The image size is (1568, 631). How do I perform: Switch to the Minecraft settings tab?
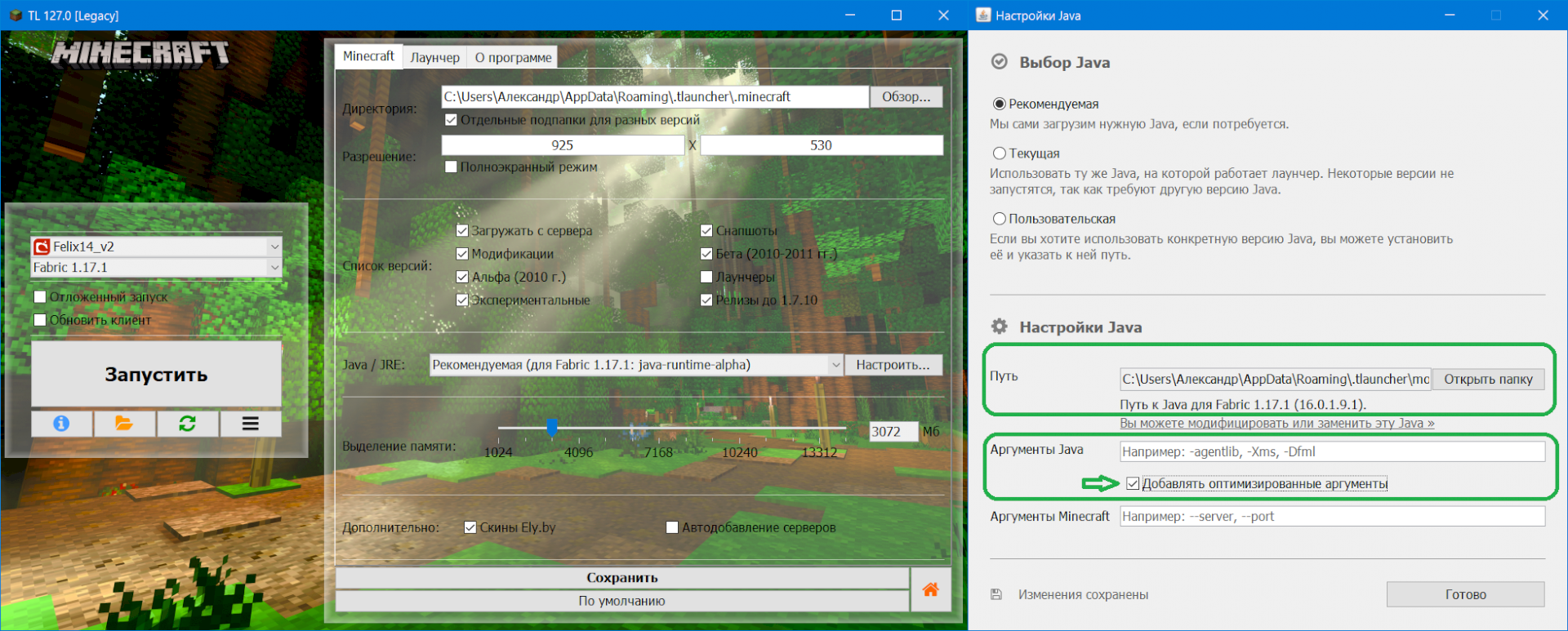coord(368,56)
